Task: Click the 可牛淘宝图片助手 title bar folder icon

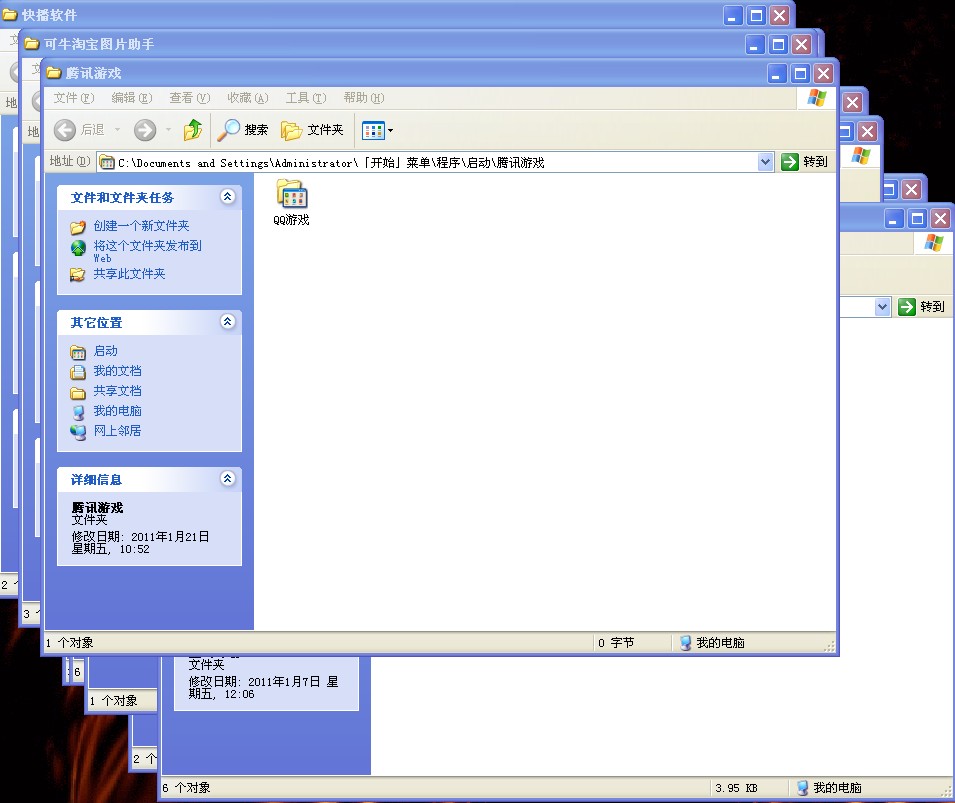Action: tap(32, 44)
